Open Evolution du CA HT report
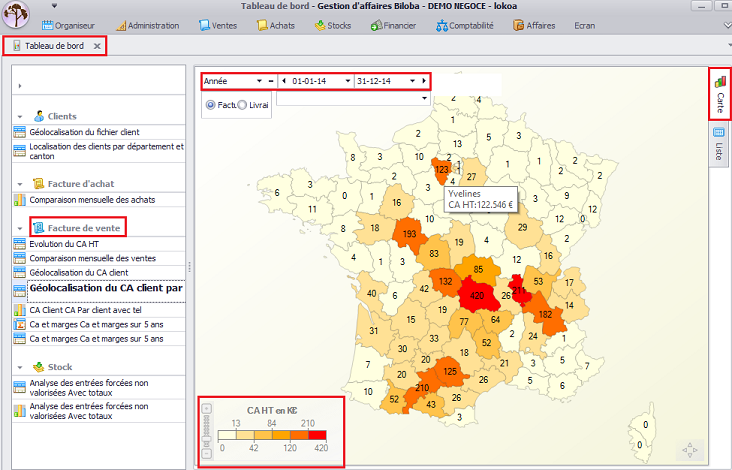Screen dimensions: 732x470 pyautogui.click(x=64, y=244)
